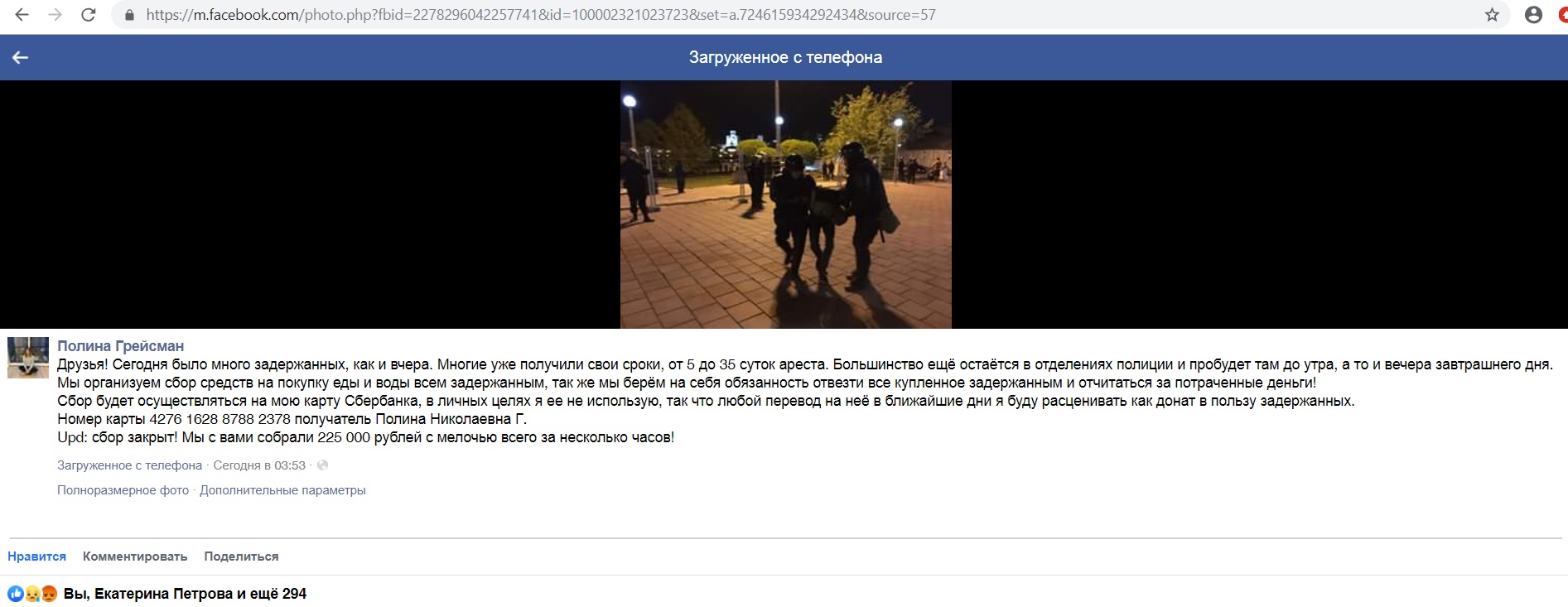Image resolution: width=1568 pixels, height=607 pixels.
Task: Open Полина Грейсман profile name link
Action: 120,346
